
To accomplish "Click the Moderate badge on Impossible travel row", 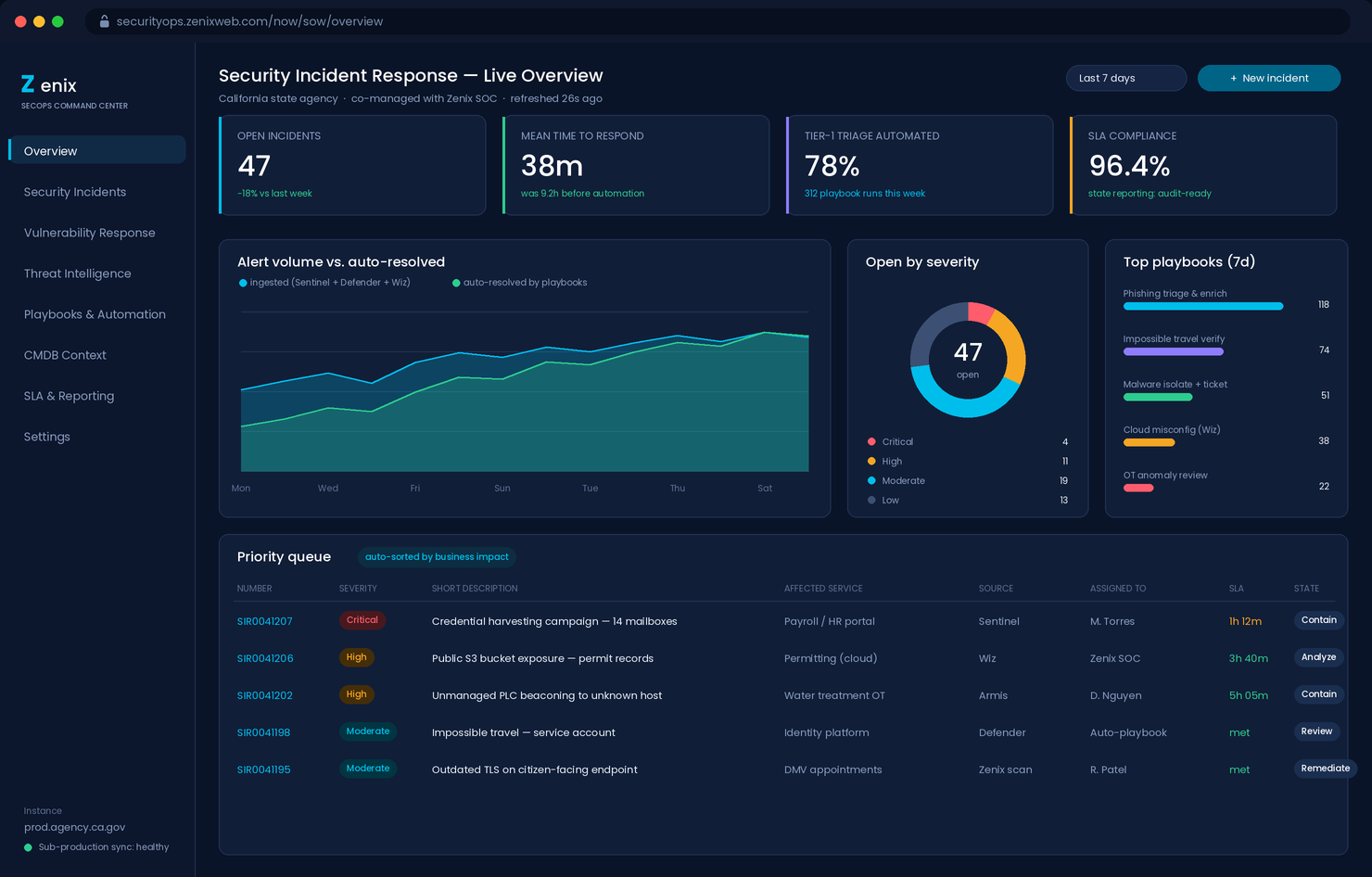I will (x=368, y=731).
